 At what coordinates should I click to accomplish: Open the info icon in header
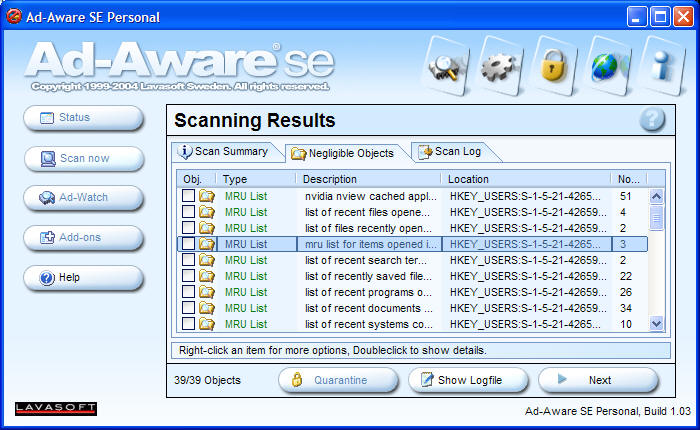[x=660, y=65]
